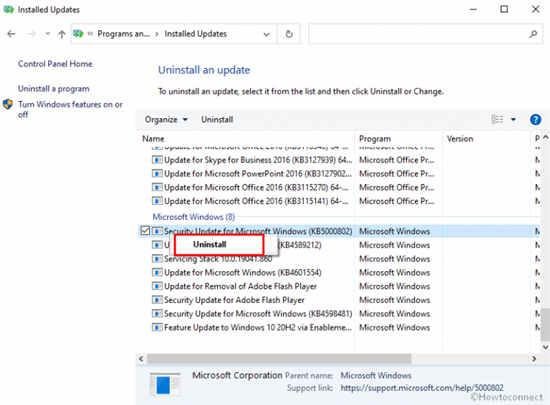The image size is (550, 405).
Task: Select Servicing Stack 10.0.19041.860 row
Action: click(x=218, y=259)
